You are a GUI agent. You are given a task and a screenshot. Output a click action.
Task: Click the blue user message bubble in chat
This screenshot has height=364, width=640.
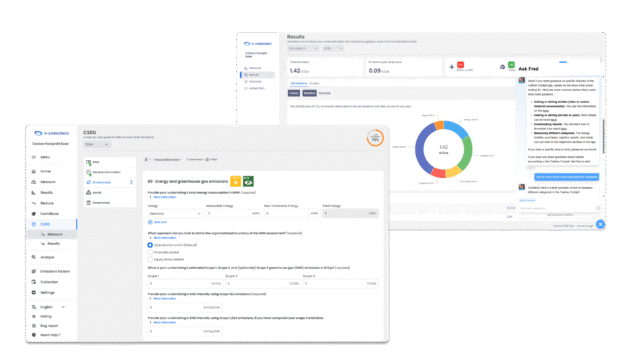click(x=567, y=177)
